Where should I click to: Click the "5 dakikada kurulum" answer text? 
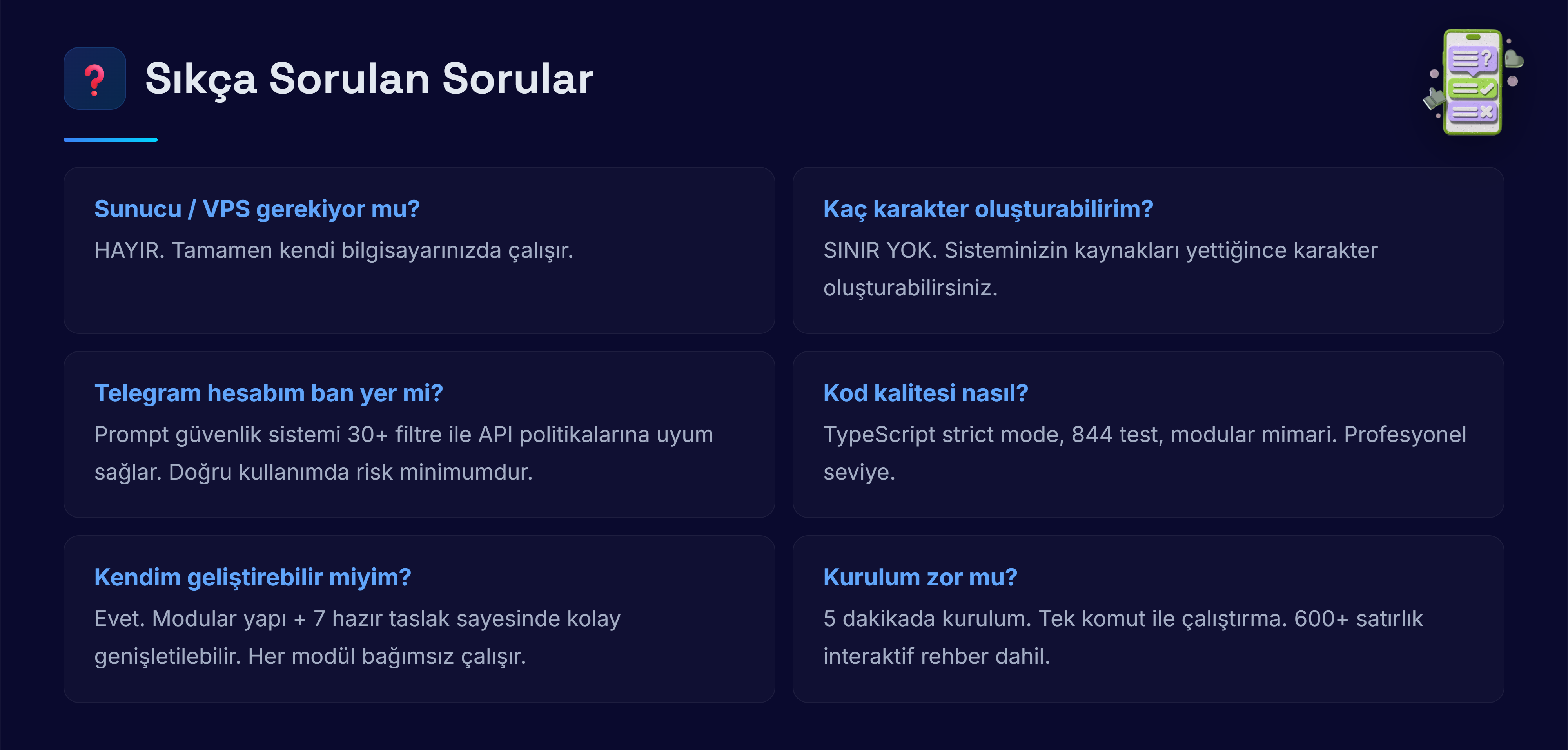pos(1122,619)
